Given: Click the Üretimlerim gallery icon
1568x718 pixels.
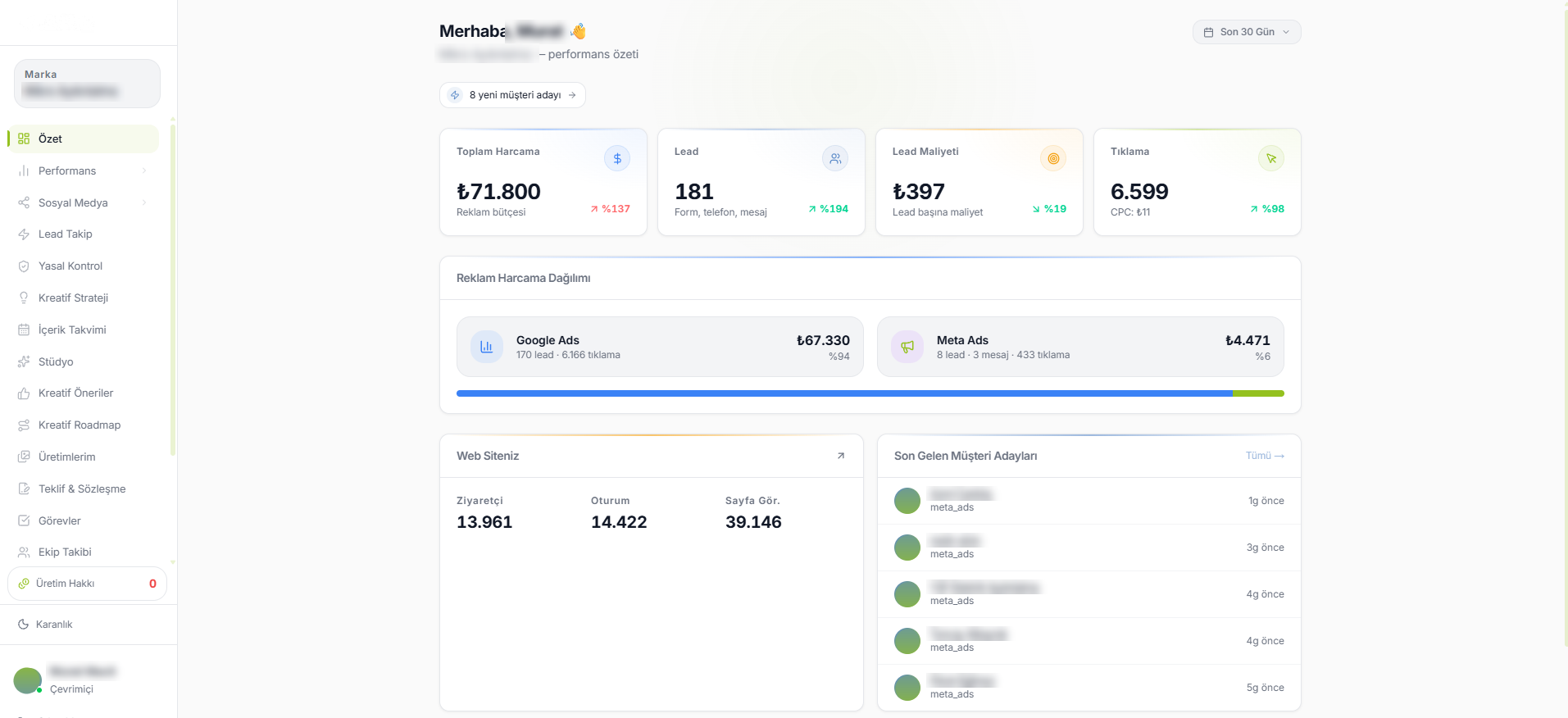Looking at the screenshot, I should 24,457.
